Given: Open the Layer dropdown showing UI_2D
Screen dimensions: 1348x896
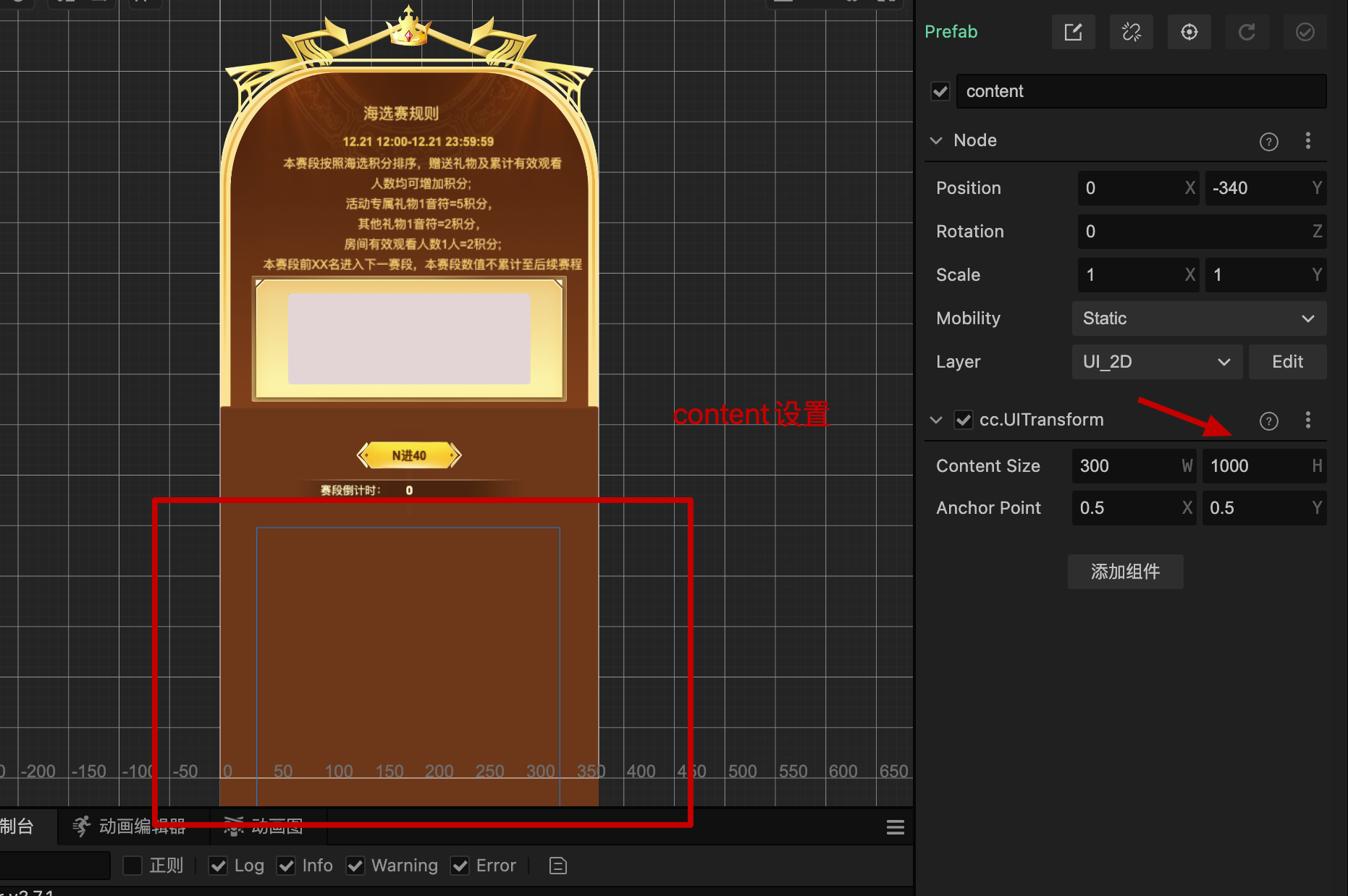Looking at the screenshot, I should click(1157, 362).
